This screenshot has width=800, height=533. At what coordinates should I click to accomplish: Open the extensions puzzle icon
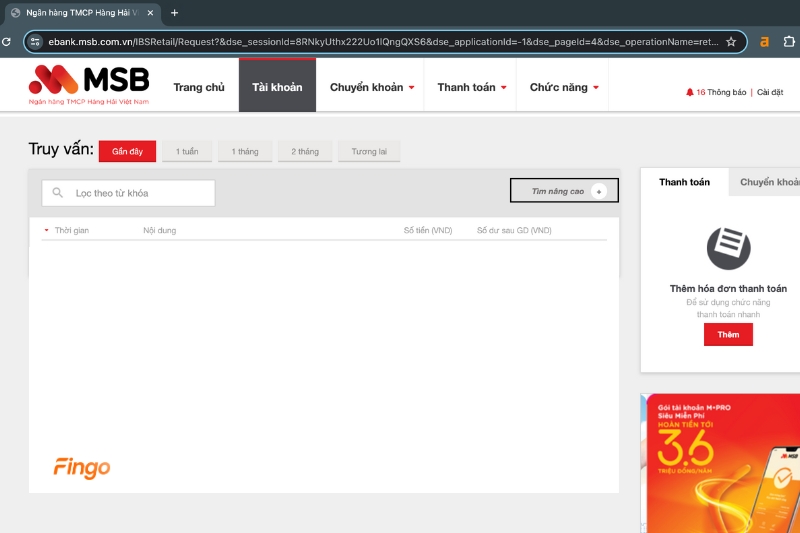[789, 42]
